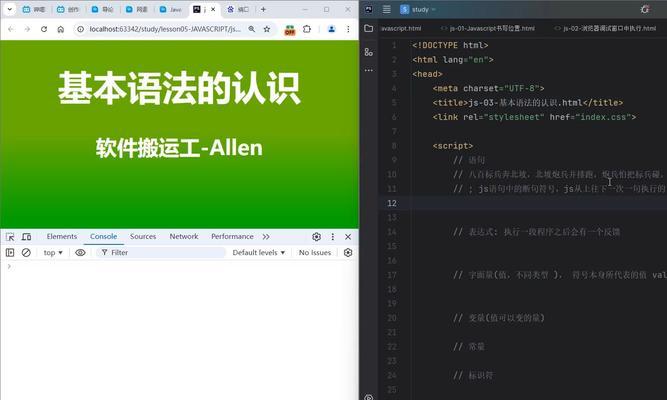
Task: Click the No Issues indicator
Action: click(315, 253)
